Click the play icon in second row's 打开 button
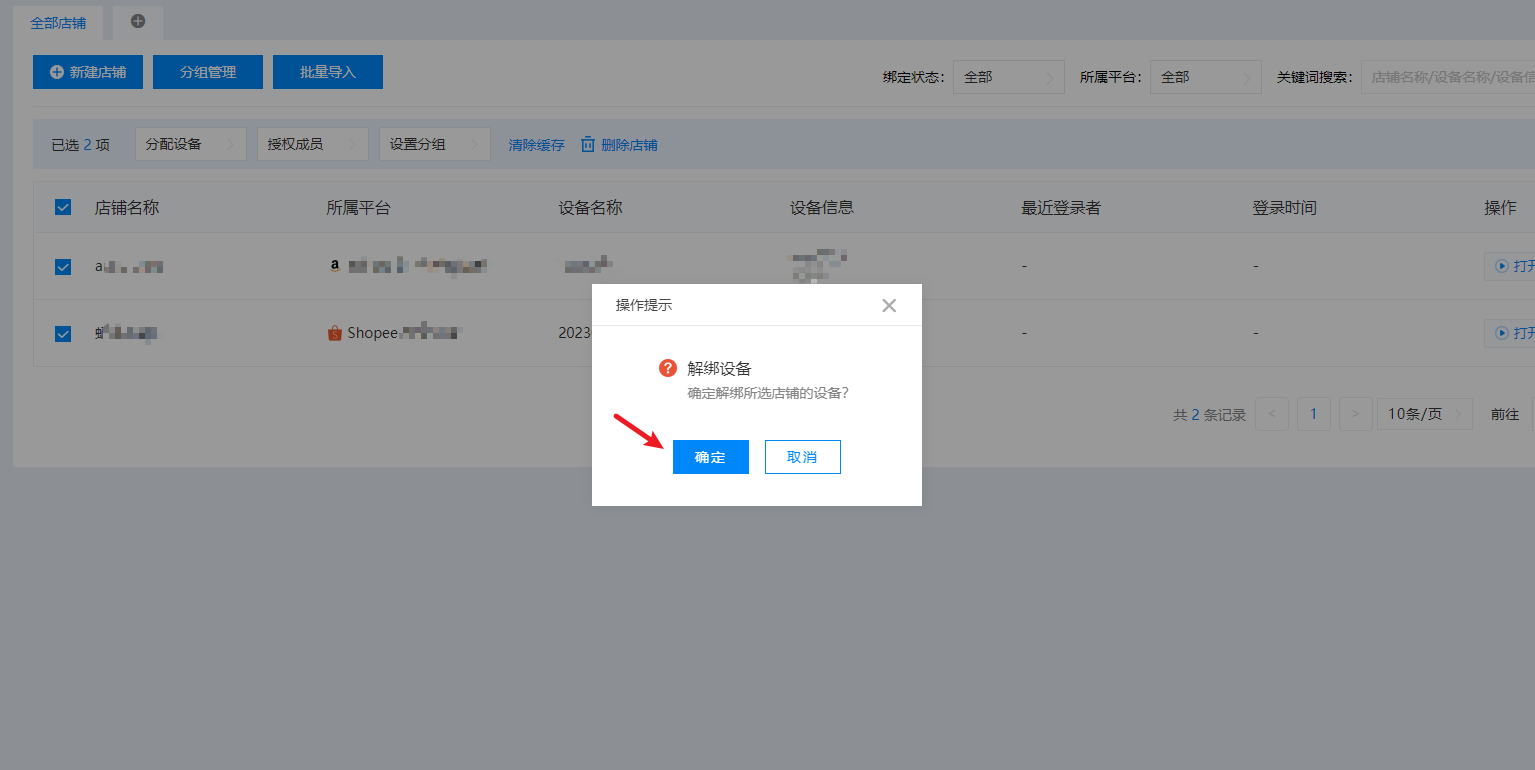The width and height of the screenshot is (1535, 770). click(1501, 333)
